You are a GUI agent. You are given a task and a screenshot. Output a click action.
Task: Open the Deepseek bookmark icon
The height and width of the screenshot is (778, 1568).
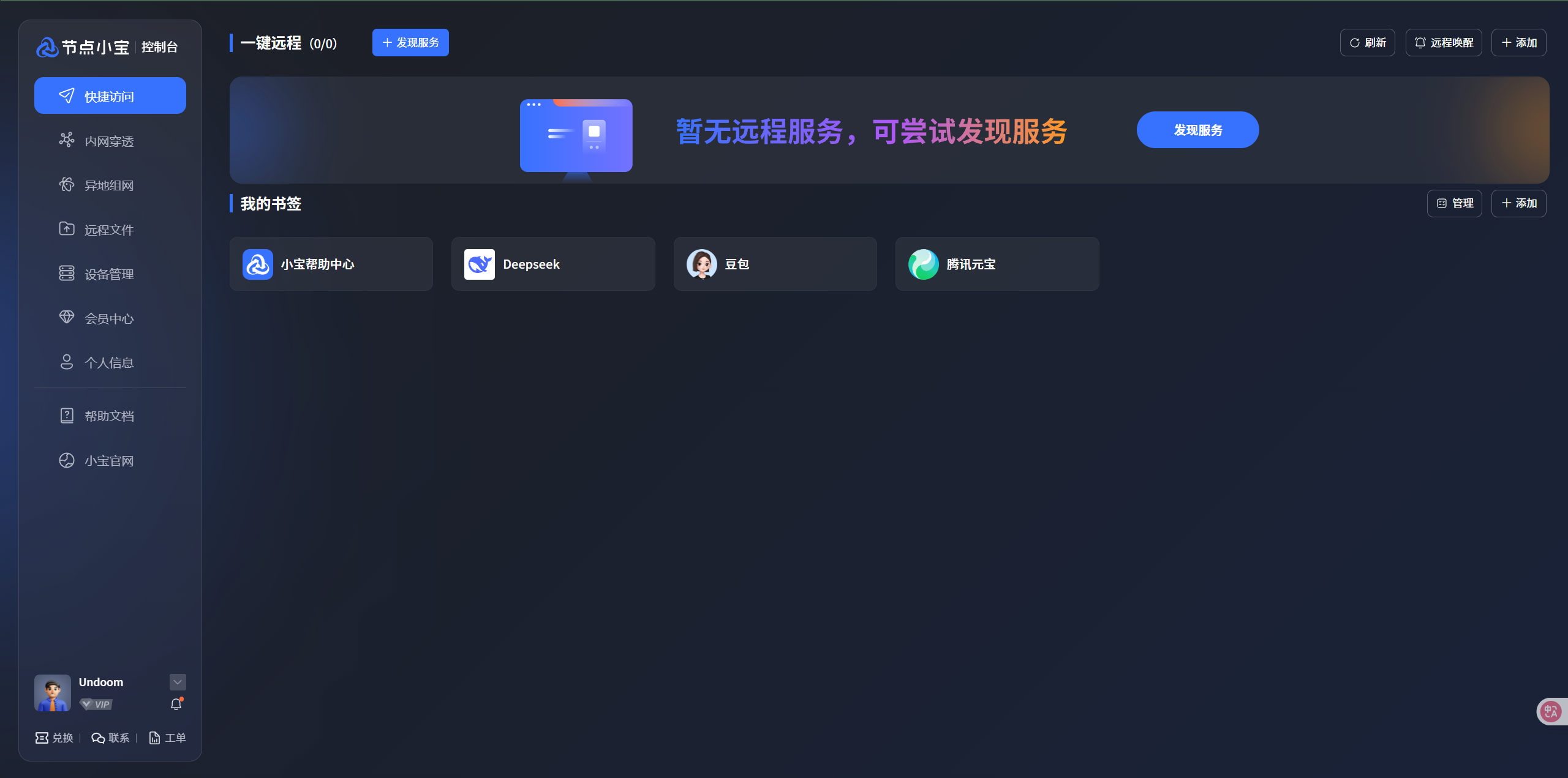coord(479,264)
